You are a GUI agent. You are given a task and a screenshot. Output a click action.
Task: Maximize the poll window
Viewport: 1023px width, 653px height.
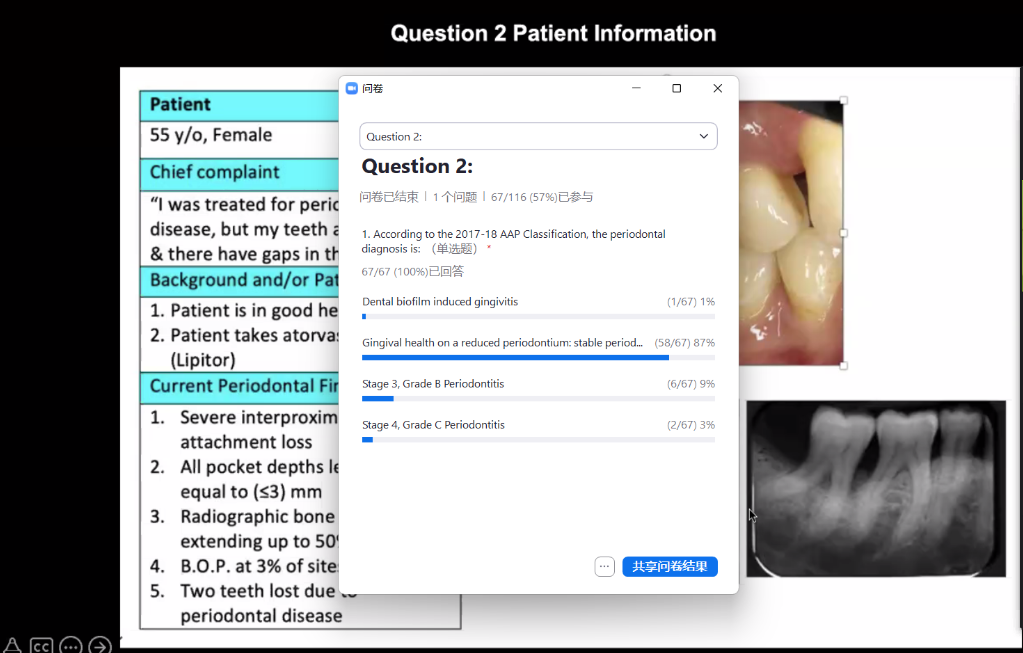tap(677, 88)
